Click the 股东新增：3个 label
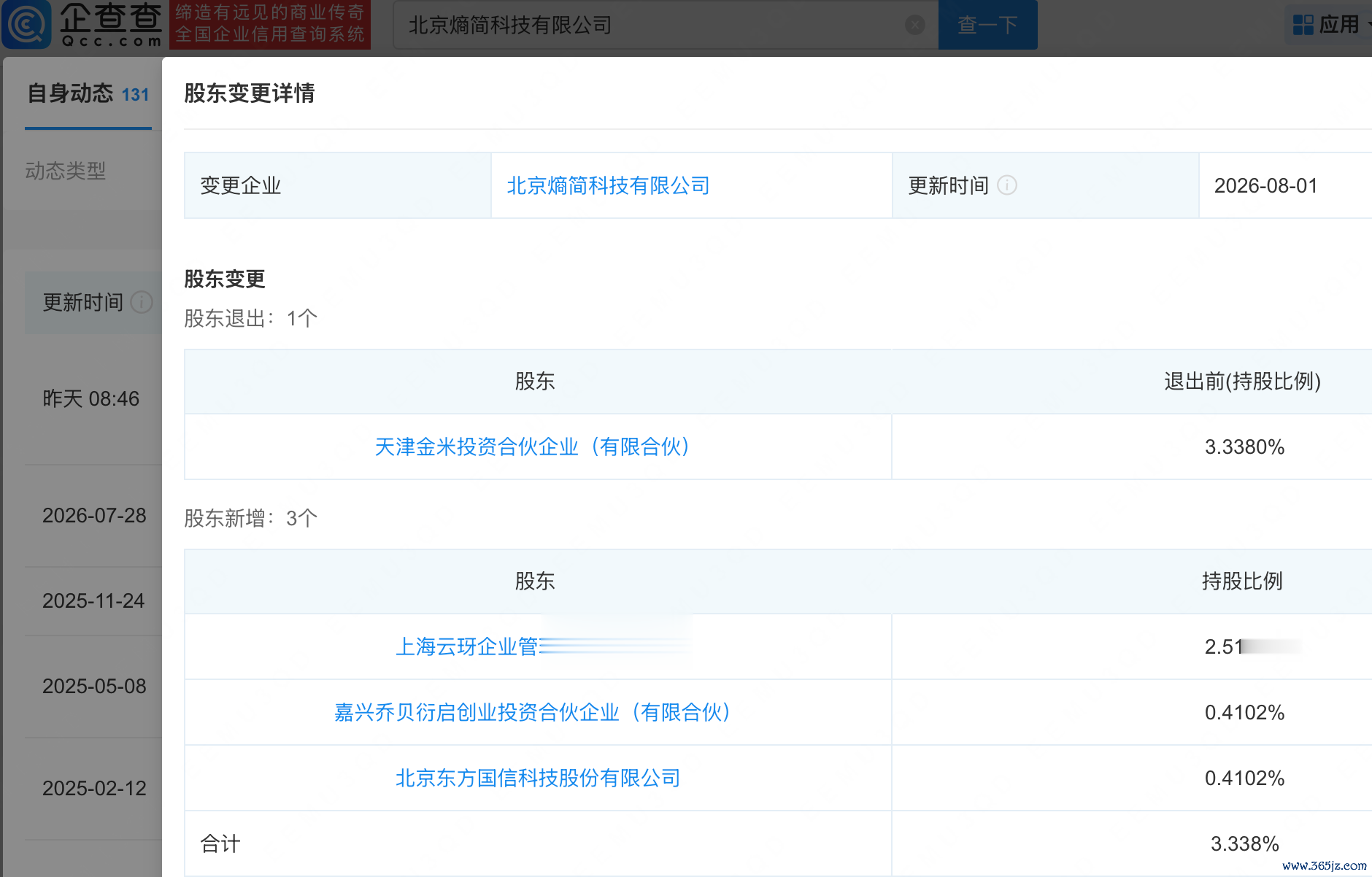The height and width of the screenshot is (877, 1372). (250, 518)
